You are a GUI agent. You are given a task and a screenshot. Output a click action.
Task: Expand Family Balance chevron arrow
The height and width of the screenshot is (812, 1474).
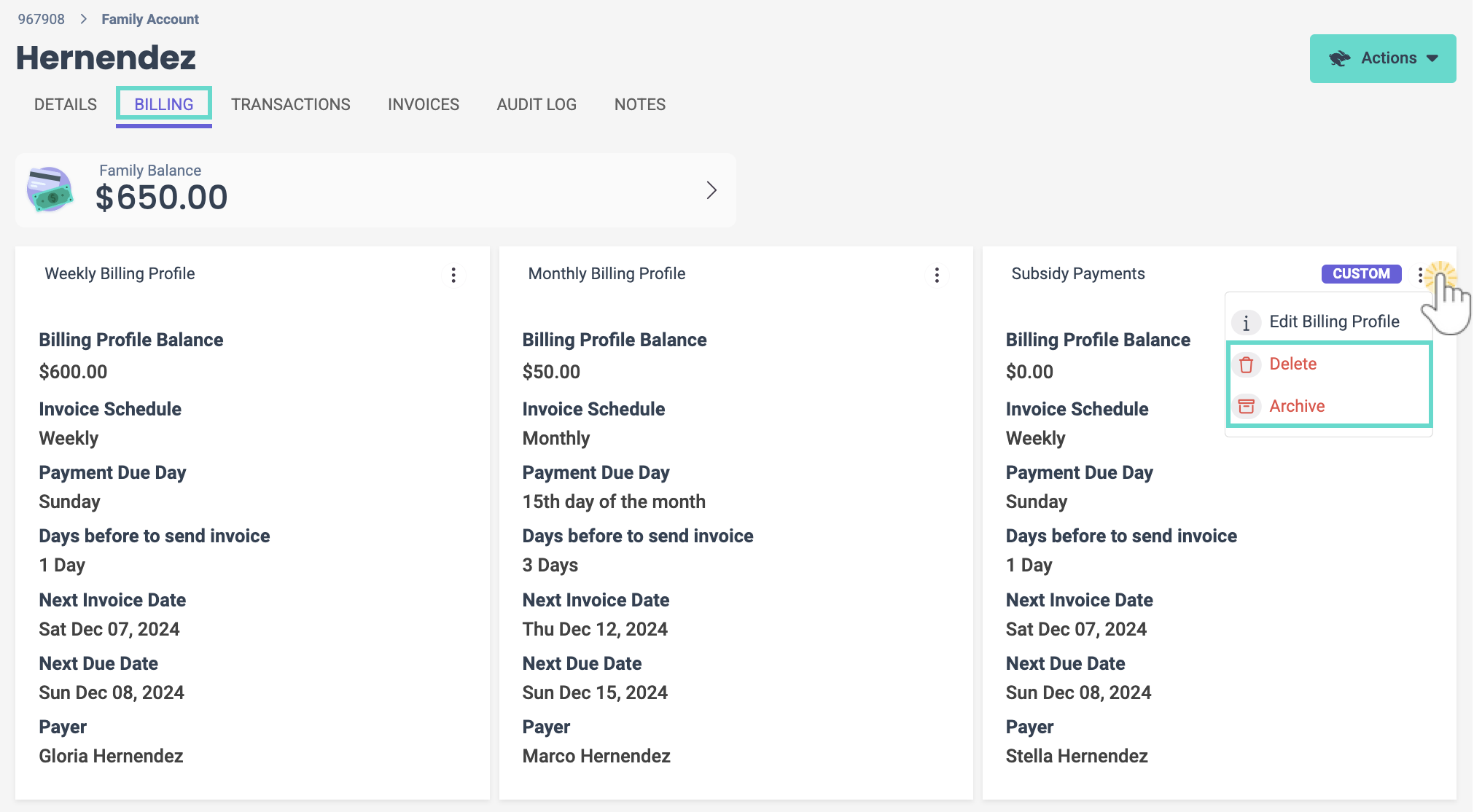(x=711, y=190)
